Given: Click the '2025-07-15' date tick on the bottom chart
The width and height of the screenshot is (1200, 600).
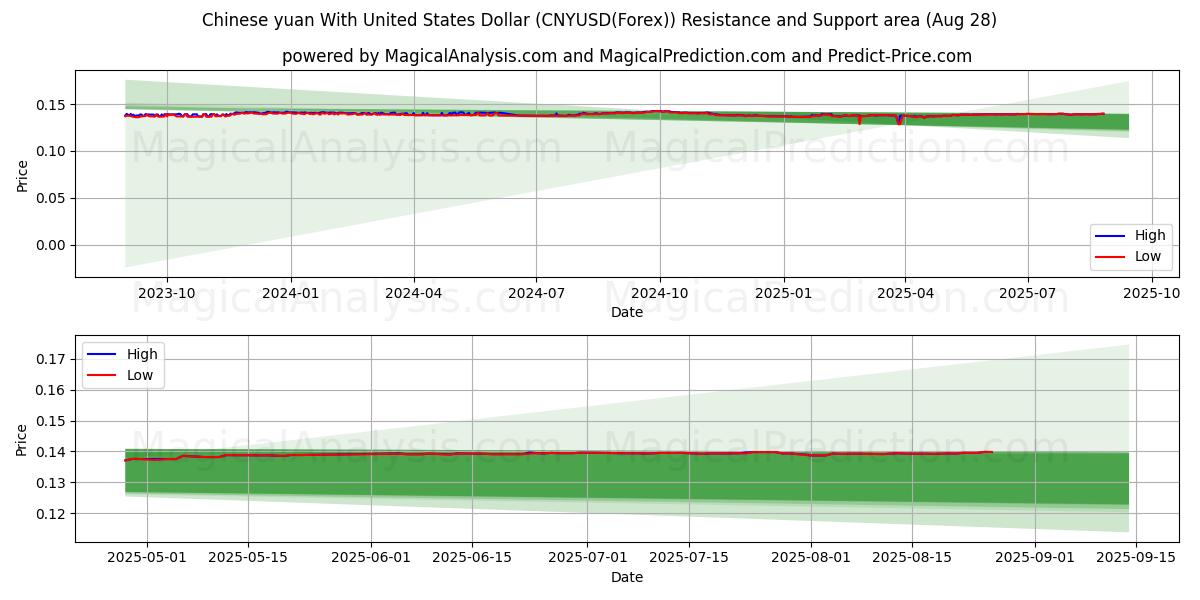Looking at the screenshot, I should pos(688,558).
